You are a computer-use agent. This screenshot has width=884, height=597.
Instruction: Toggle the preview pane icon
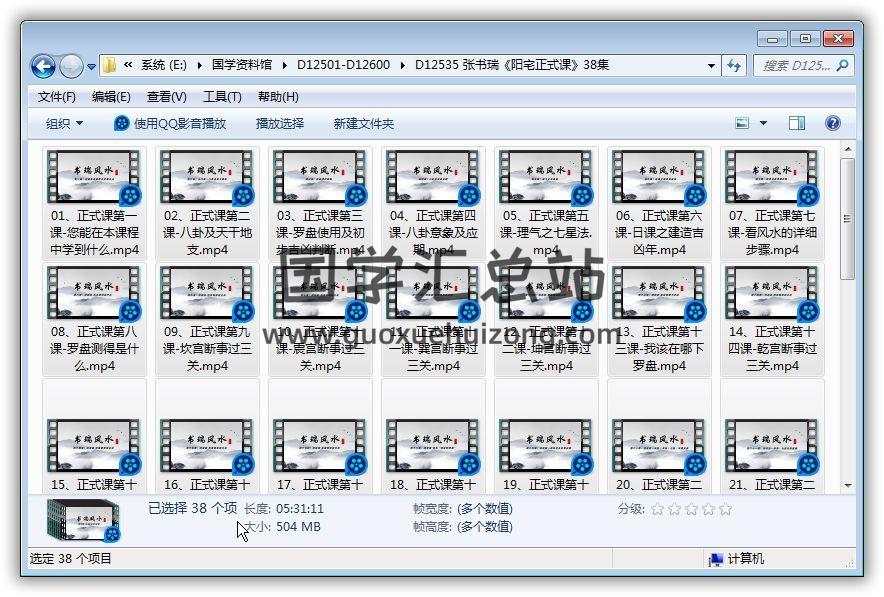point(797,123)
